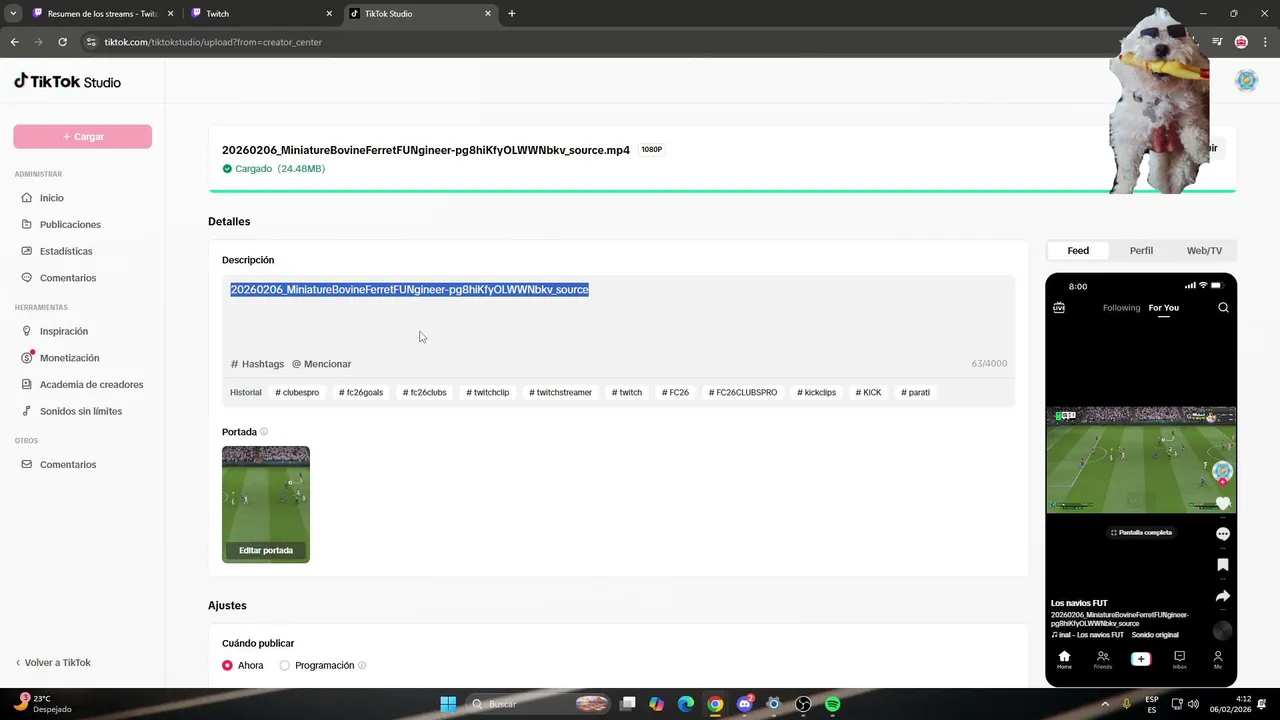Open the Chrome tab search dropdown
The image size is (1280, 720).
point(13,14)
